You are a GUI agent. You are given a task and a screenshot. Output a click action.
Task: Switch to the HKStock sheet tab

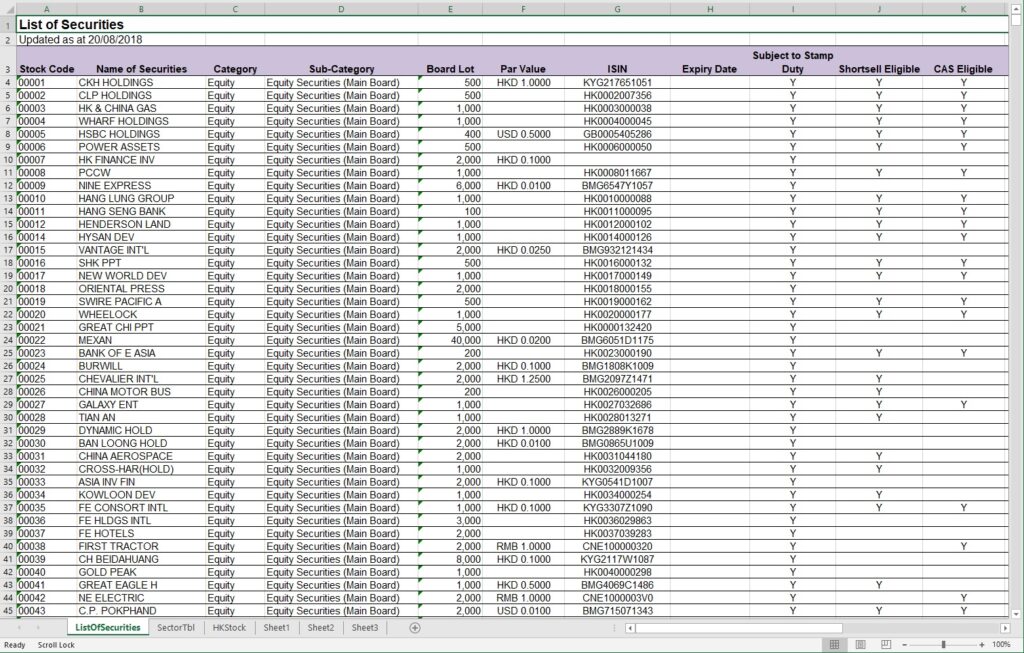(229, 628)
